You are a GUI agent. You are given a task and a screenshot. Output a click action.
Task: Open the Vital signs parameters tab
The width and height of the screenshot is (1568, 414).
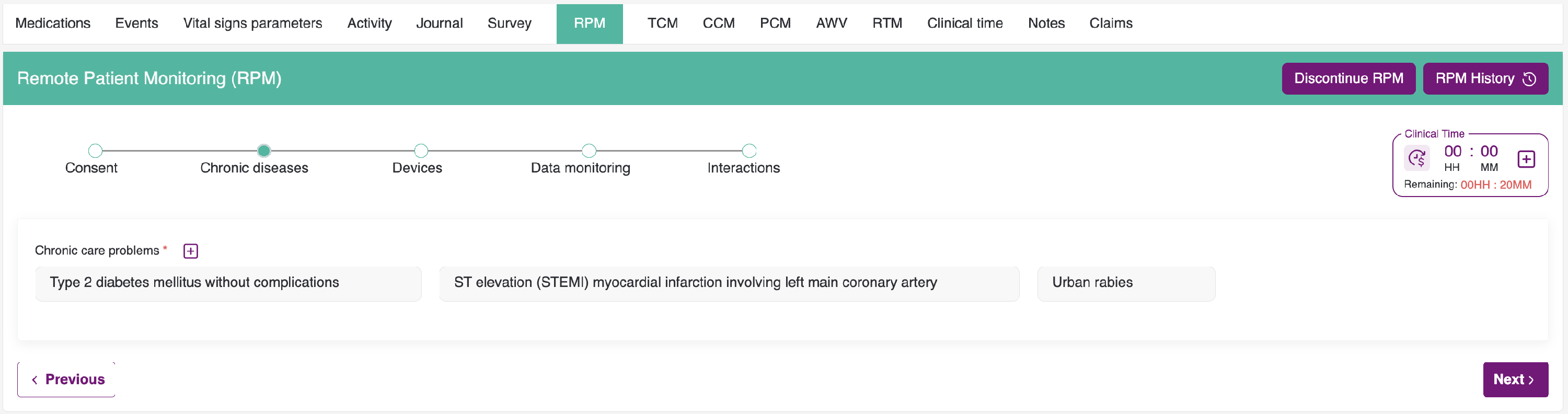252,23
